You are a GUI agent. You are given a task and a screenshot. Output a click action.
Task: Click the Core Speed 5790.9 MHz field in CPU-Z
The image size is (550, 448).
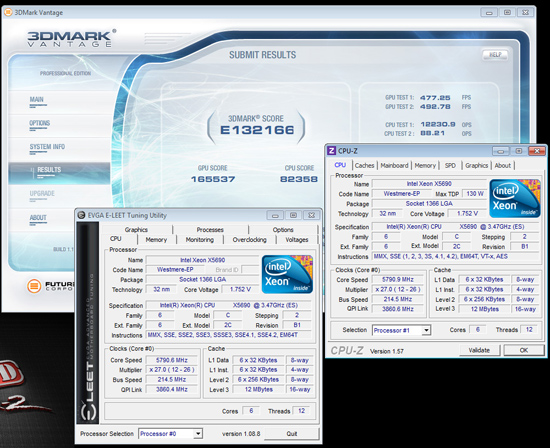[x=398, y=280]
